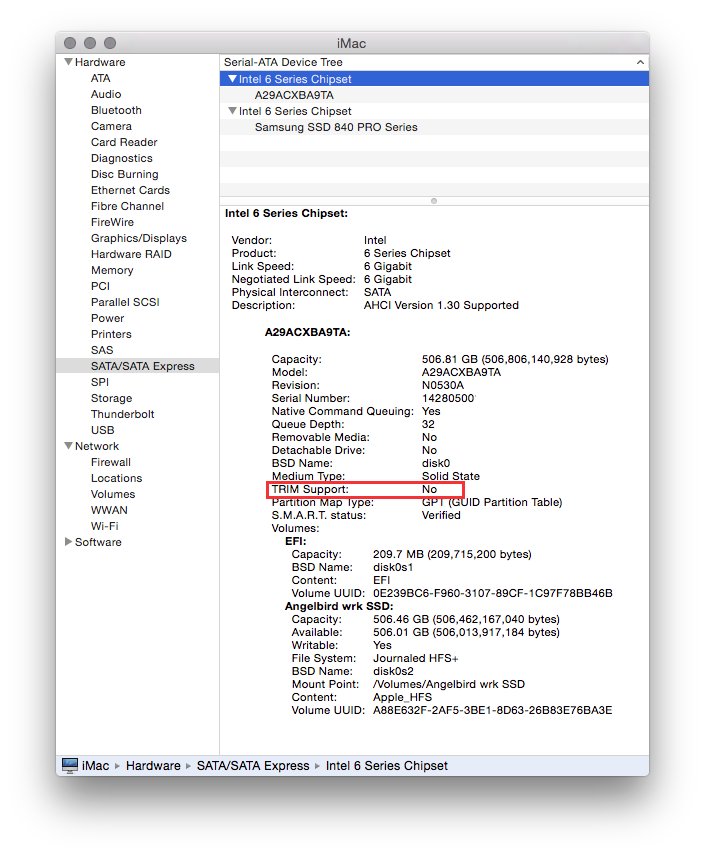Select Locations under Network
The height and width of the screenshot is (856, 705).
116,478
